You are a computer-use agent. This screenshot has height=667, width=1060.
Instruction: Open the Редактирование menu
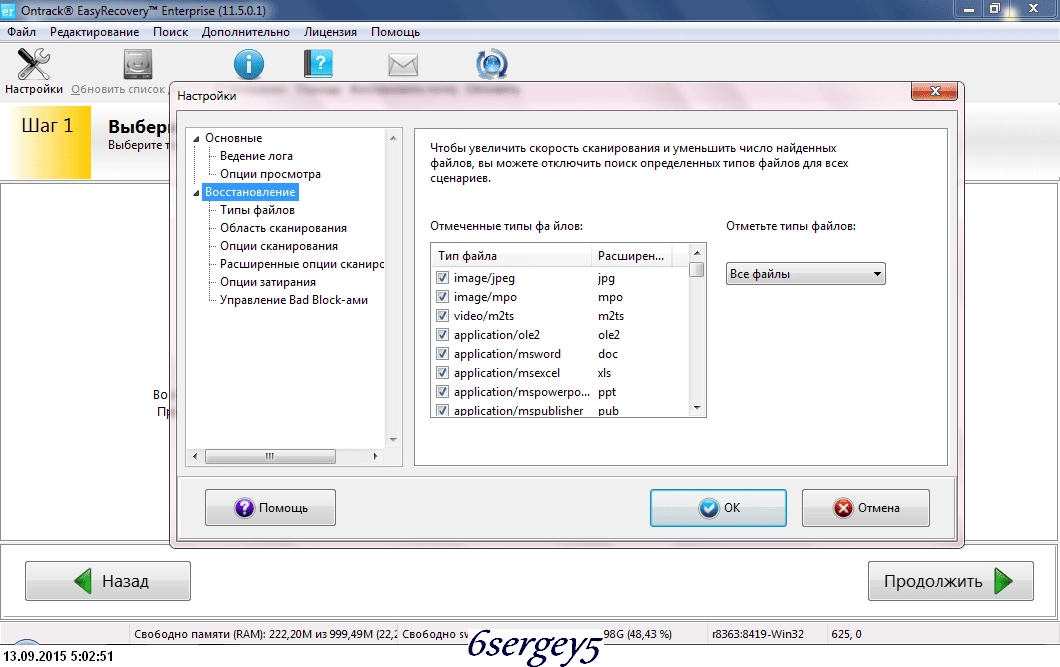(95, 32)
